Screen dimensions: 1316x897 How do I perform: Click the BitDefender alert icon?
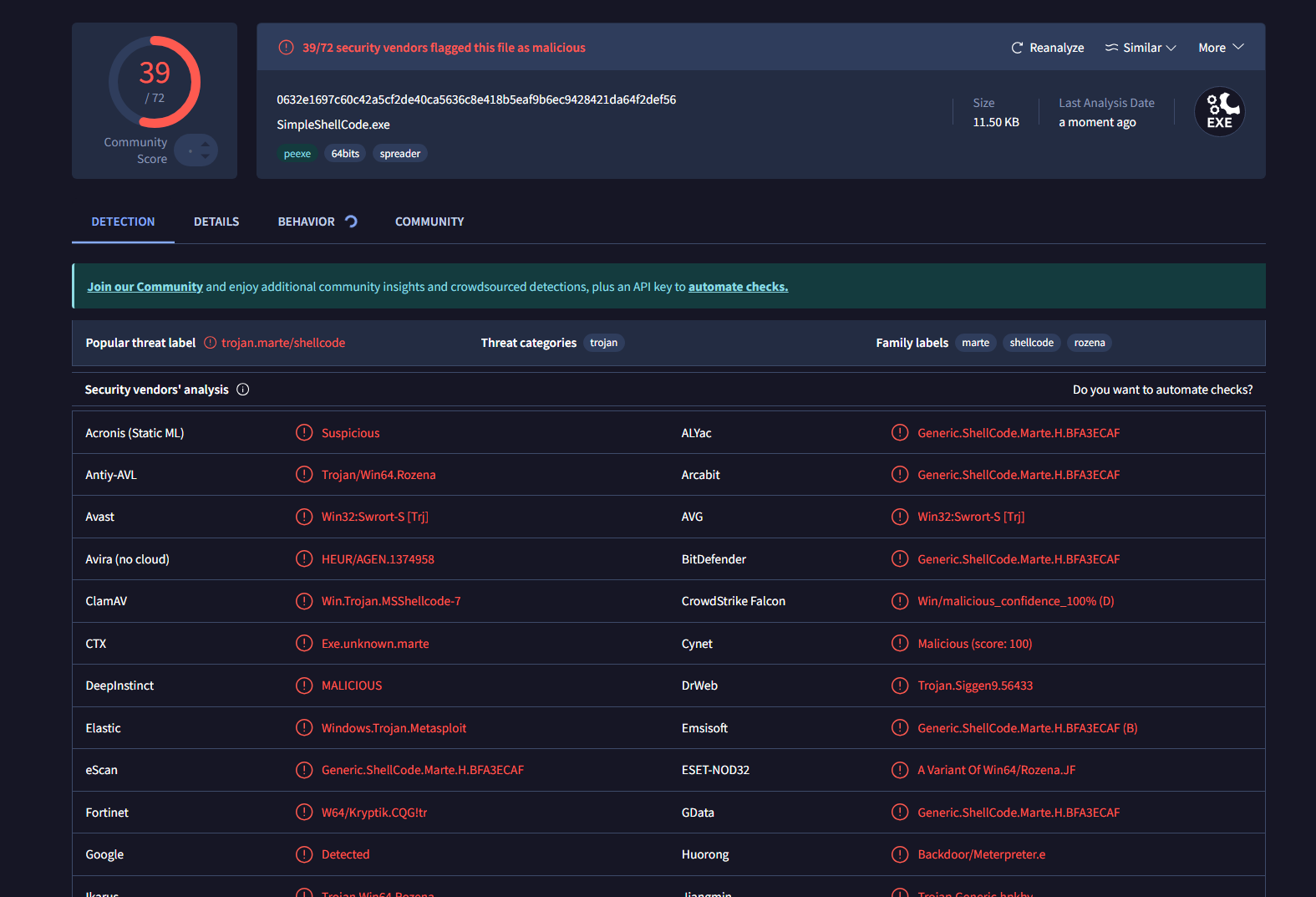(900, 558)
